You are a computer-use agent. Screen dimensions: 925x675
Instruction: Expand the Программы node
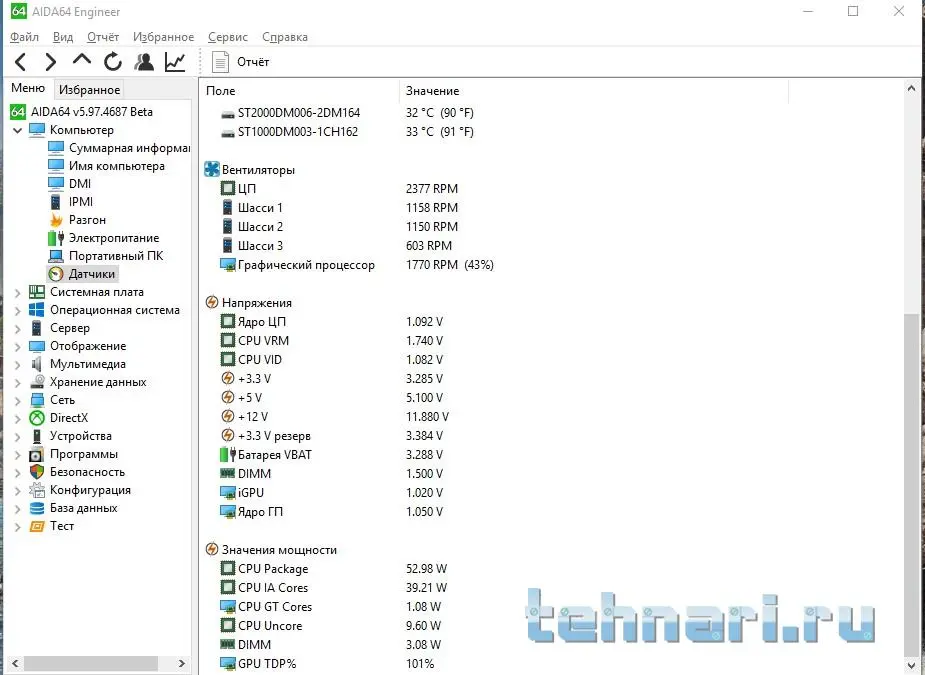coord(17,455)
